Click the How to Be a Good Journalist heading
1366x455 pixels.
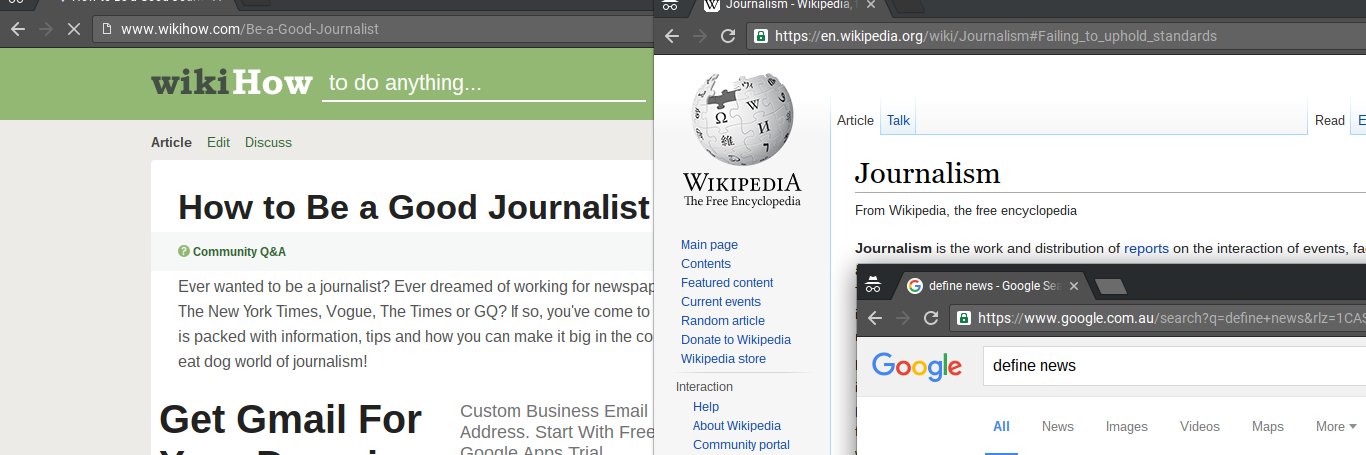pyautogui.click(x=414, y=207)
